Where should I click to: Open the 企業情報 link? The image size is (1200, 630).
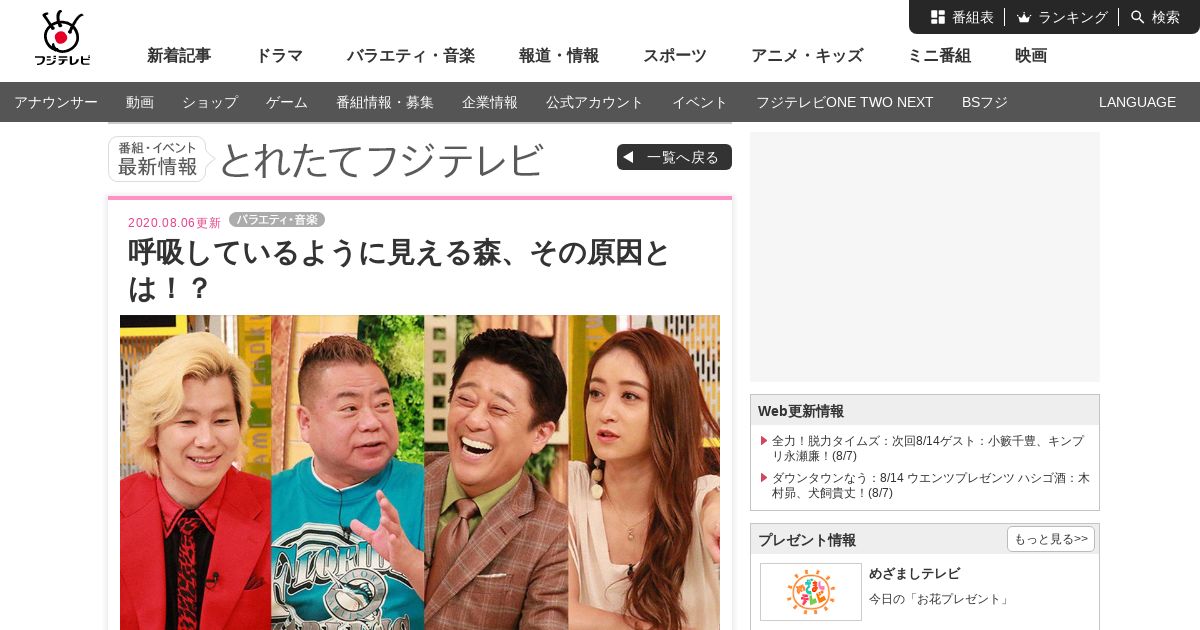[490, 102]
